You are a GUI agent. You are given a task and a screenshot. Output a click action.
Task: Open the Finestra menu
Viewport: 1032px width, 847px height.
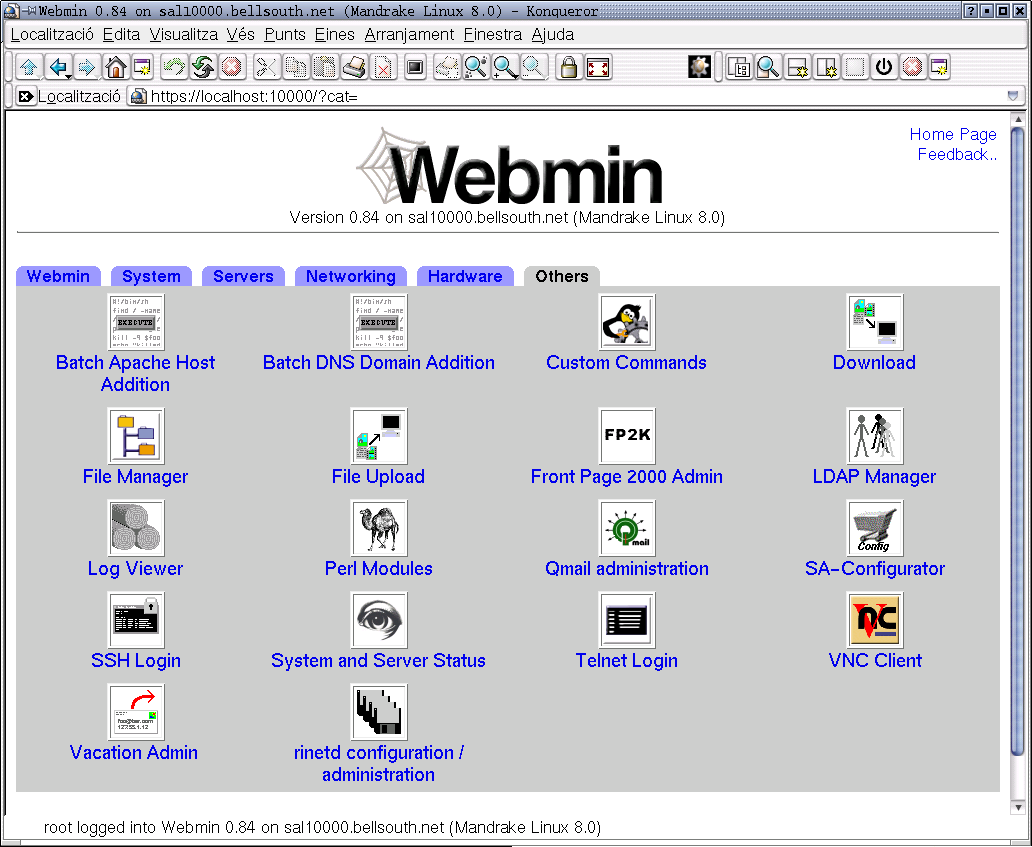[493, 34]
